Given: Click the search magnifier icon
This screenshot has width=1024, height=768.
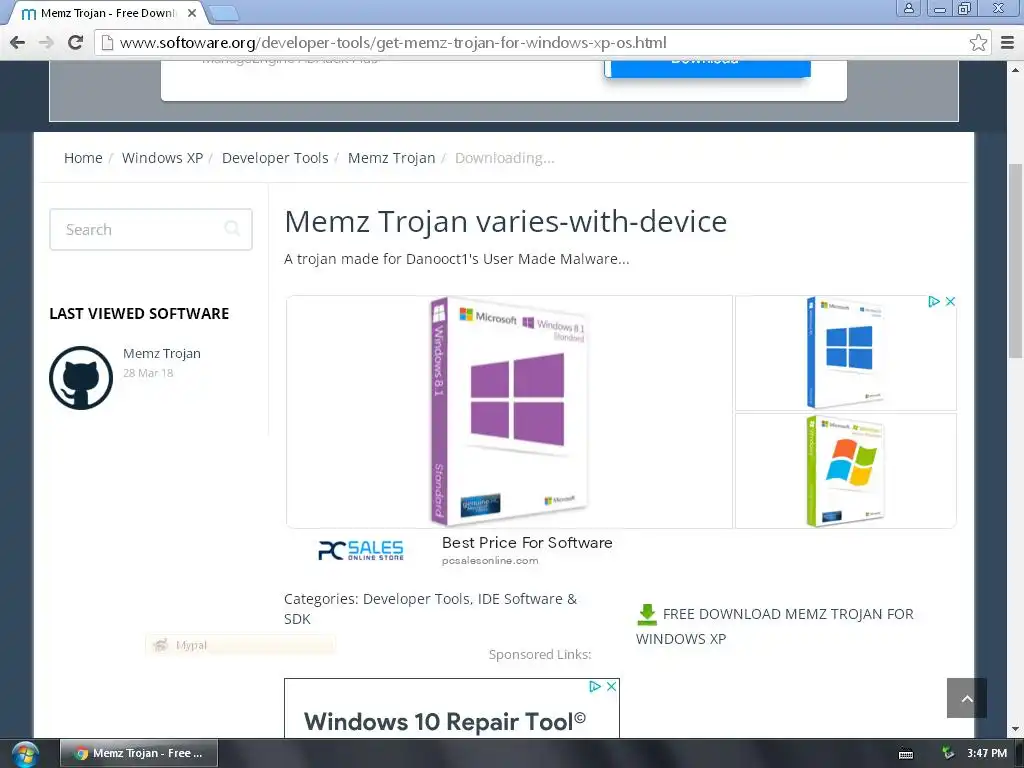Looking at the screenshot, I should tap(232, 229).
